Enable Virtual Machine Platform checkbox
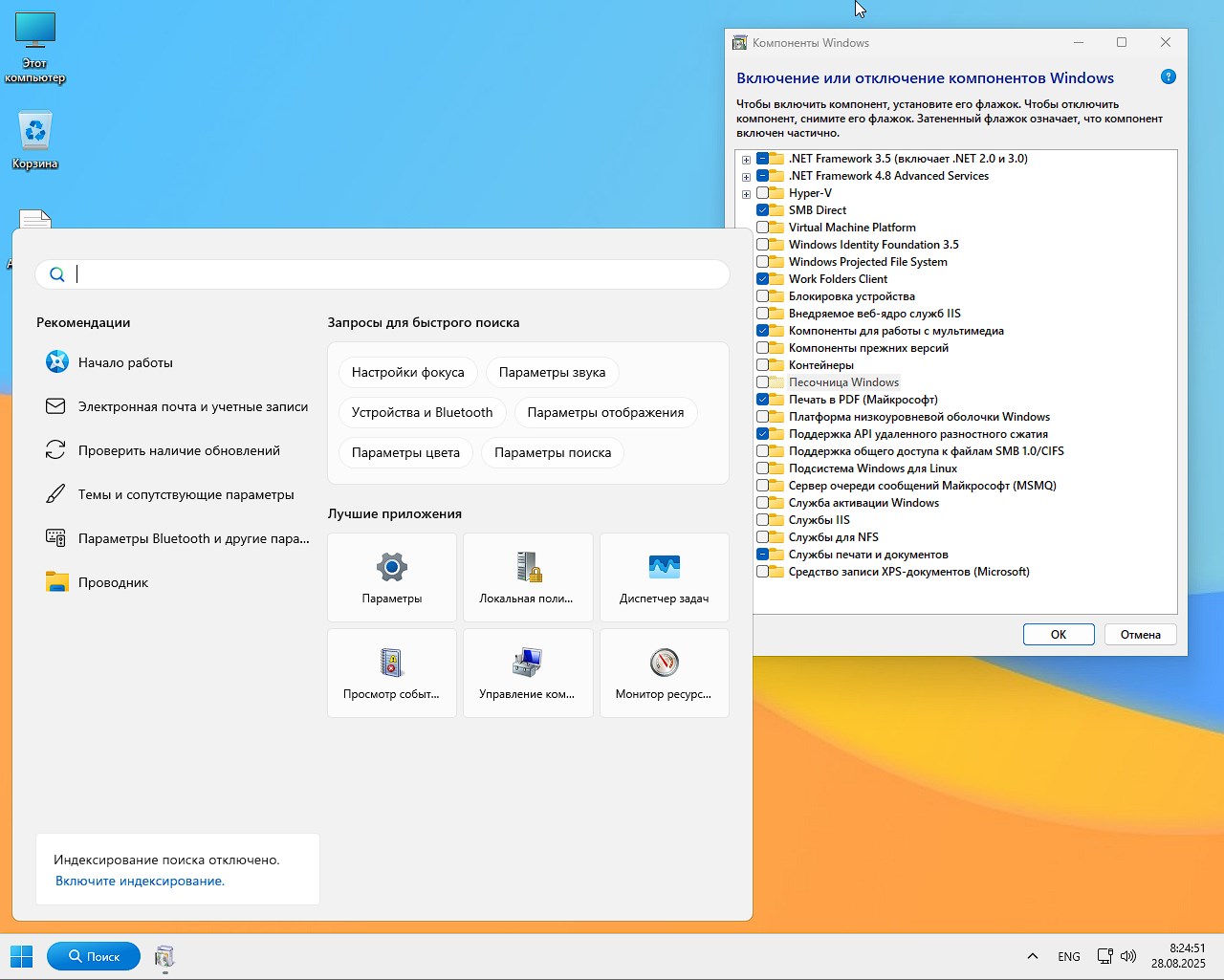 762,228
